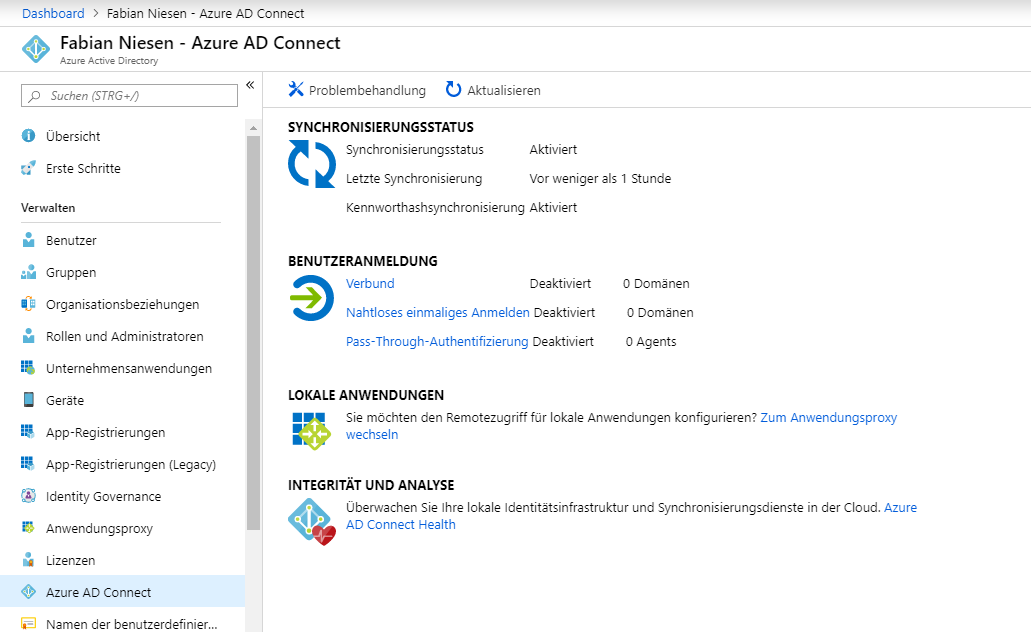This screenshot has height=632, width=1031.
Task: Click the App-Registrierungen icon
Action: (x=28, y=431)
